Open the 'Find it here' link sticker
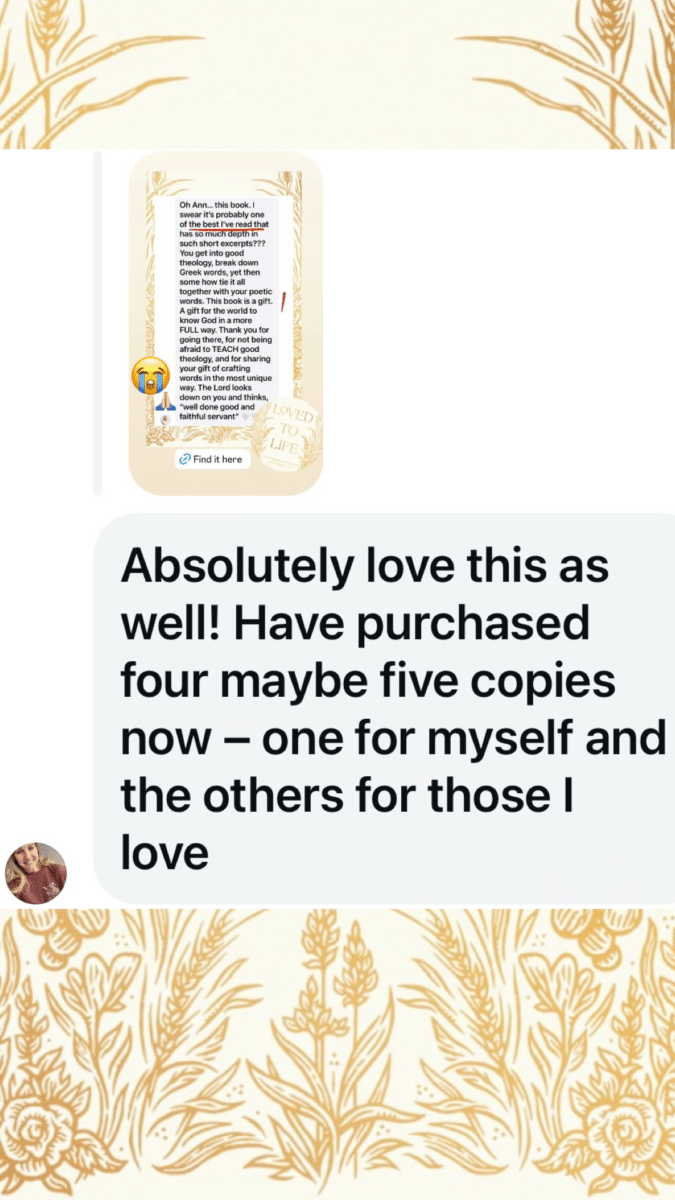Viewport: 675px width, 1200px height. pyautogui.click(x=211, y=459)
